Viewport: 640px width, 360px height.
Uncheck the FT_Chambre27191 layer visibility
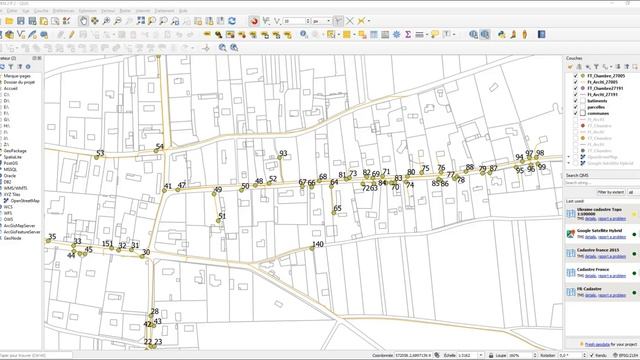pos(576,88)
